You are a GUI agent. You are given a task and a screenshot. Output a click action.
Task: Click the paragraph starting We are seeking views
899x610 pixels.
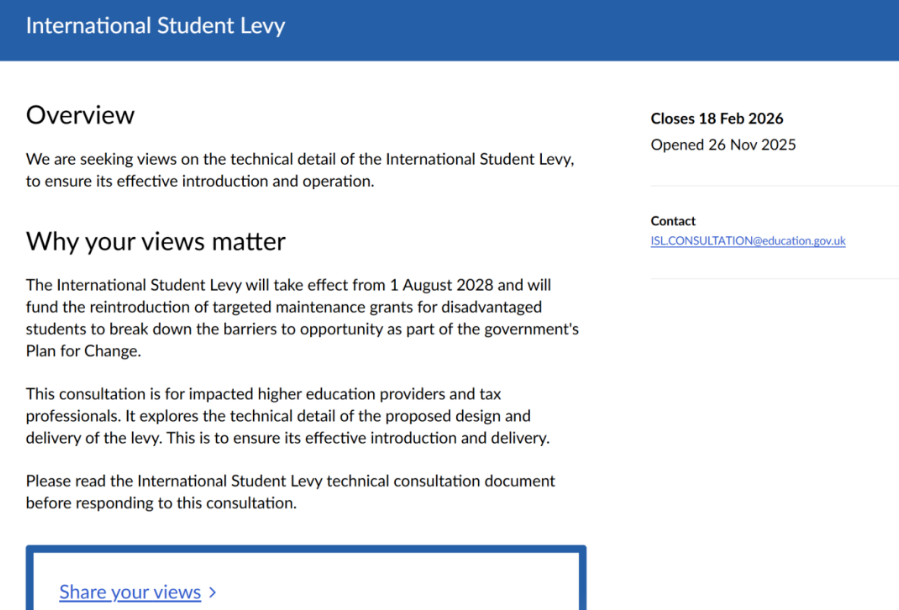(300, 170)
